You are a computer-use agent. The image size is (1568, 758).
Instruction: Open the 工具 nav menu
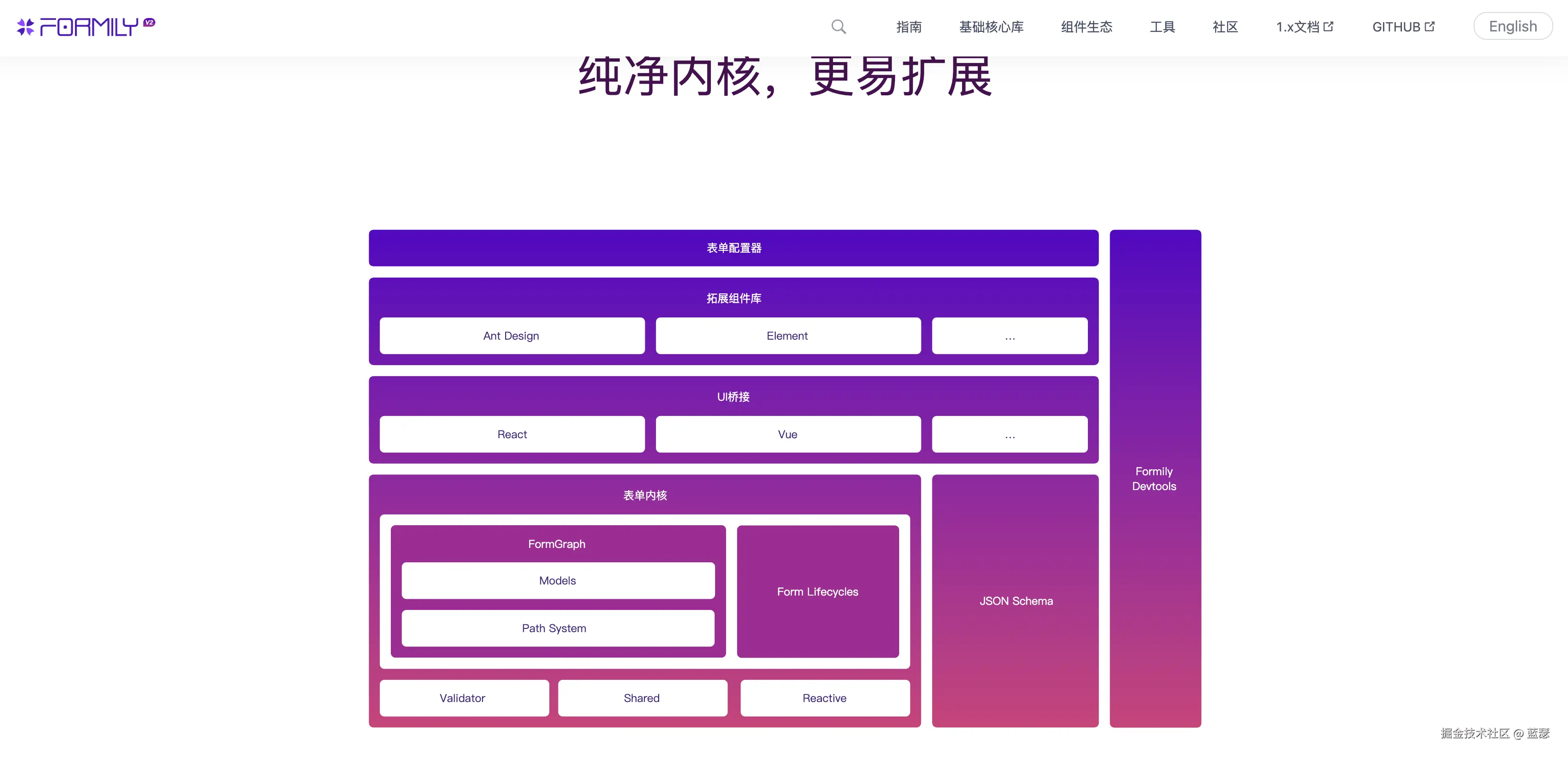(x=1162, y=27)
